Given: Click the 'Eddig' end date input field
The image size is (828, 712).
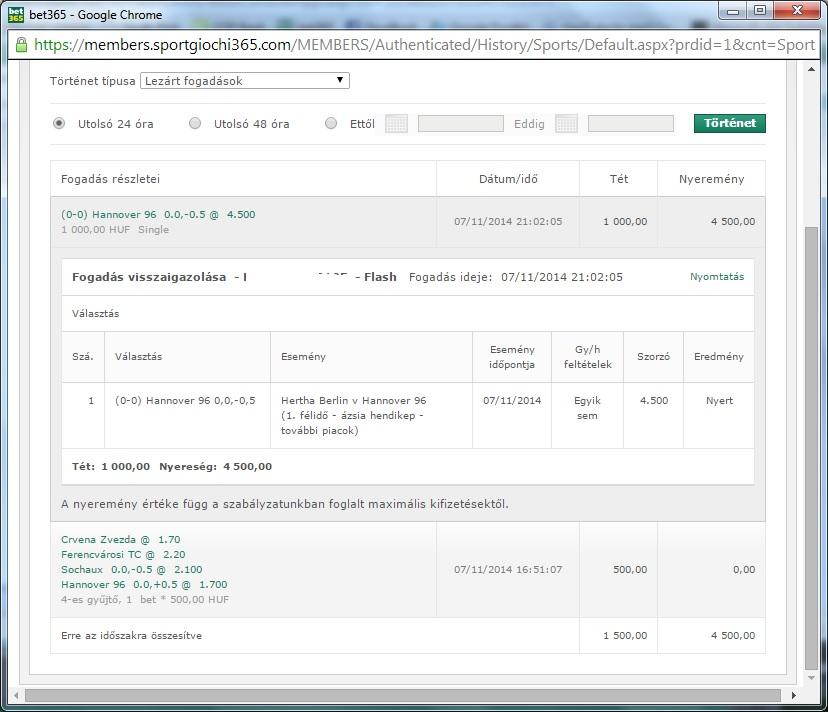Looking at the screenshot, I should 631,124.
